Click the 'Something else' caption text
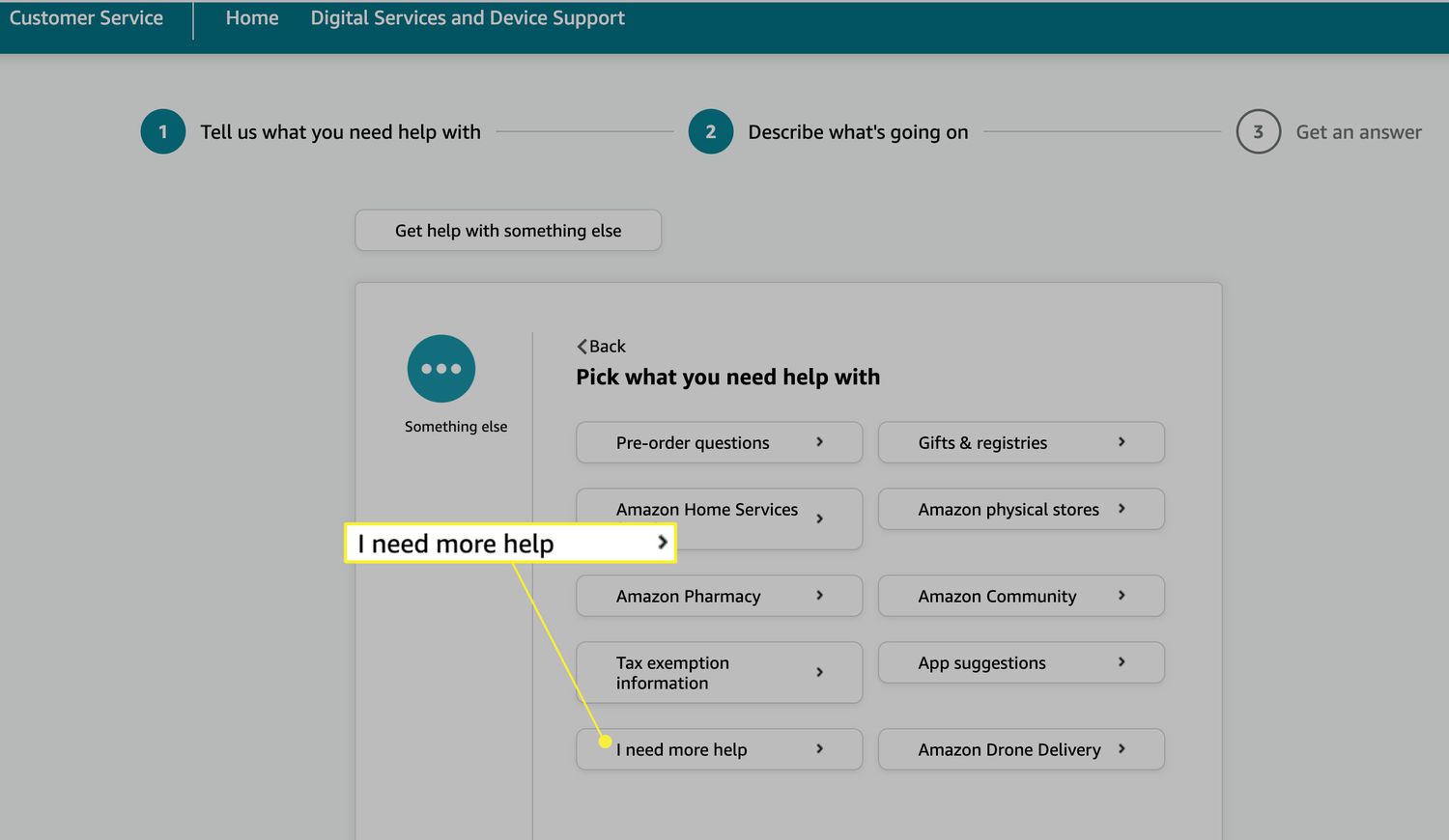Image resolution: width=1449 pixels, height=840 pixels. coord(456,427)
